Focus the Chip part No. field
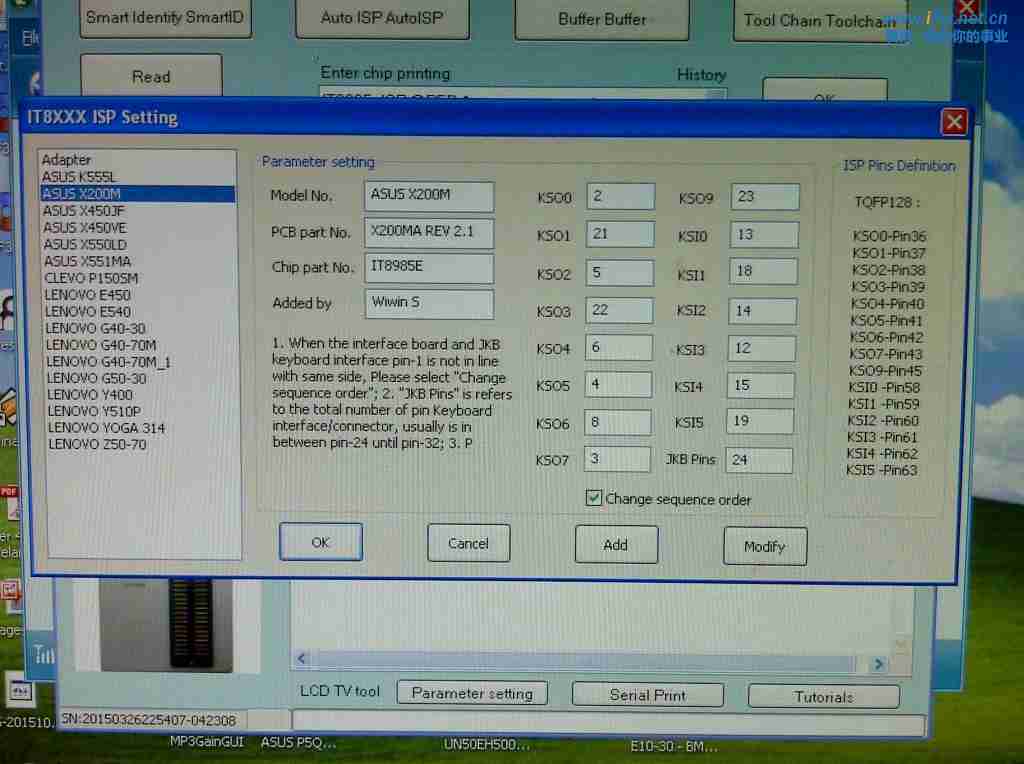This screenshot has width=1024, height=764. (429, 268)
